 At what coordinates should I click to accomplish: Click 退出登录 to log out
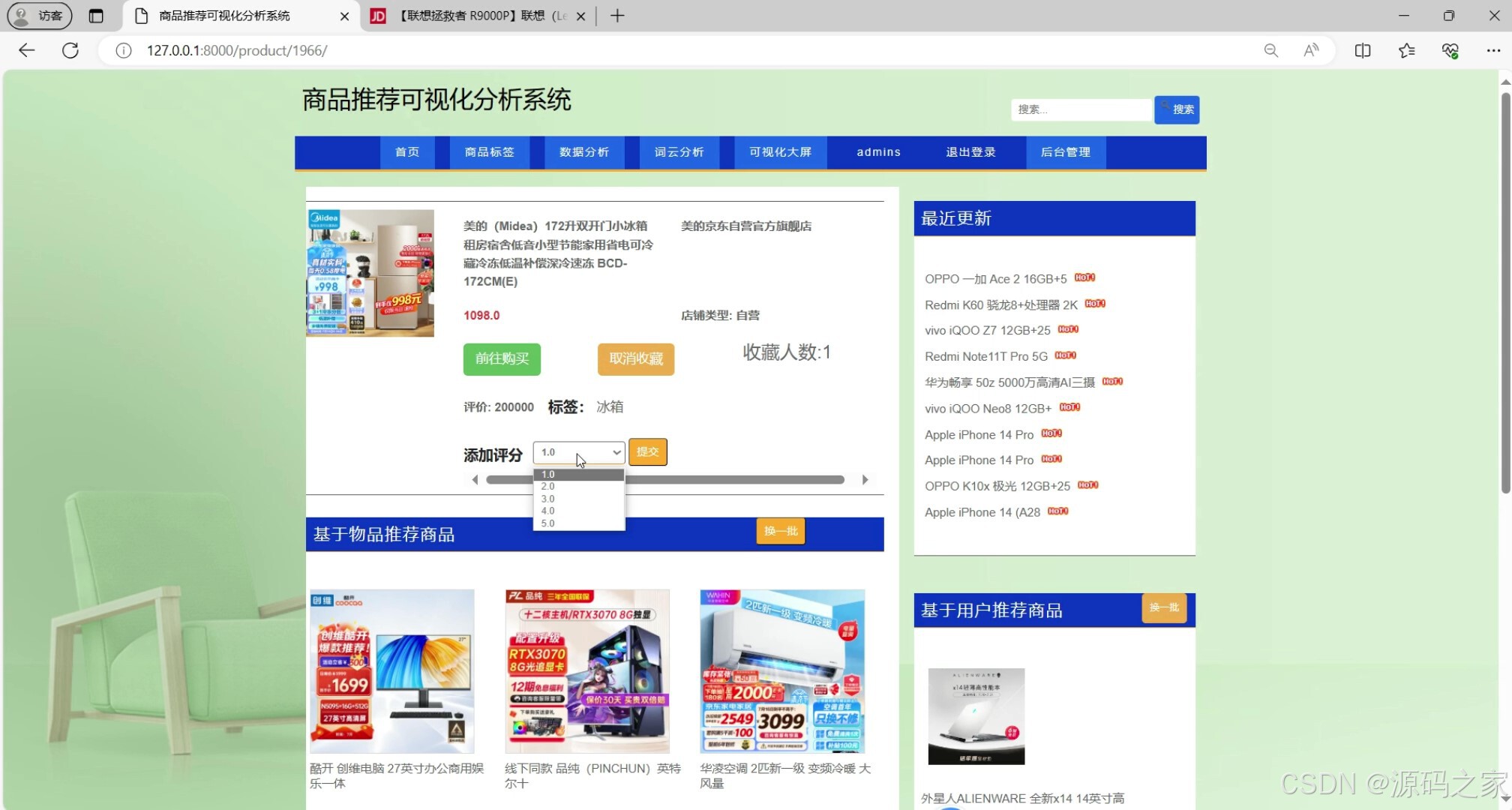click(x=970, y=152)
